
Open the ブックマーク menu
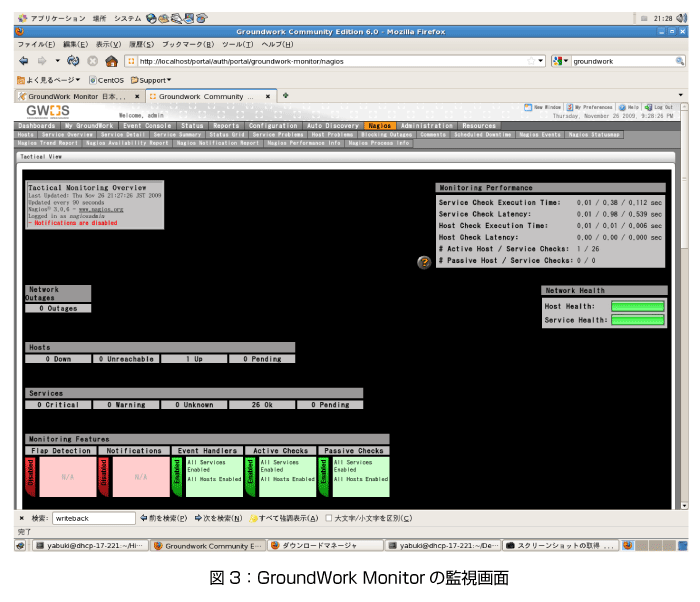tap(188, 44)
